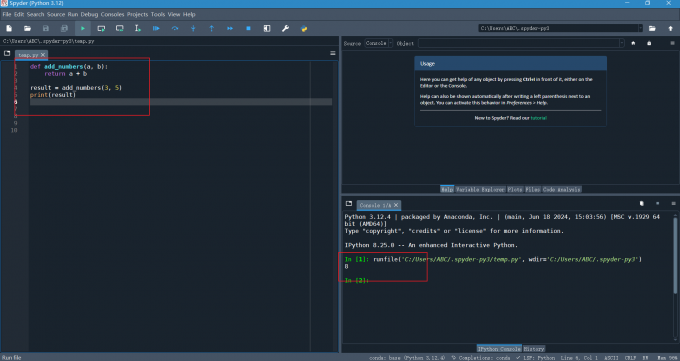
Task: Start debugging the file icon
Action: tap(156, 28)
